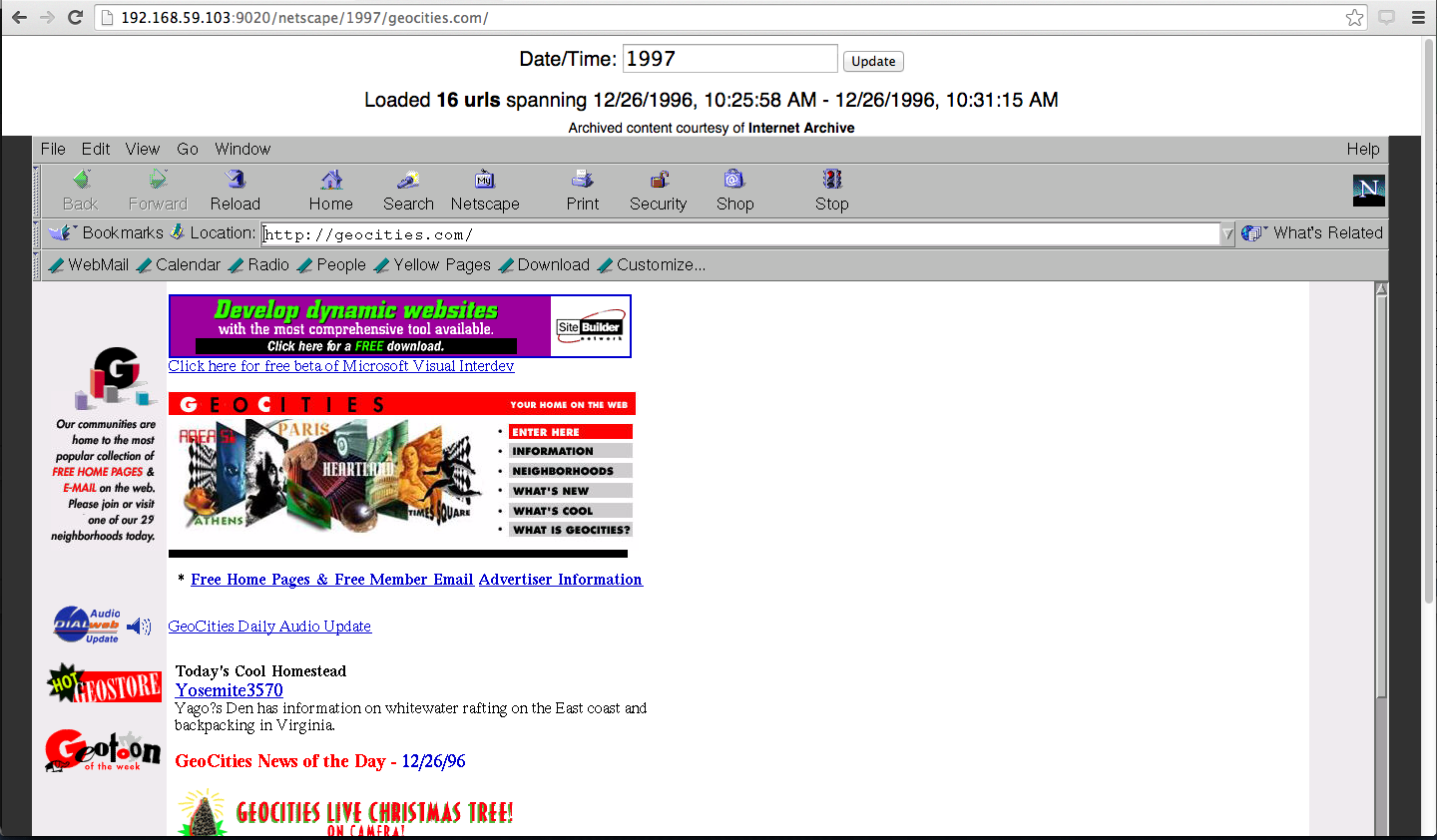1437x840 pixels.
Task: Click the Netscape Back arrow icon
Action: (x=82, y=180)
